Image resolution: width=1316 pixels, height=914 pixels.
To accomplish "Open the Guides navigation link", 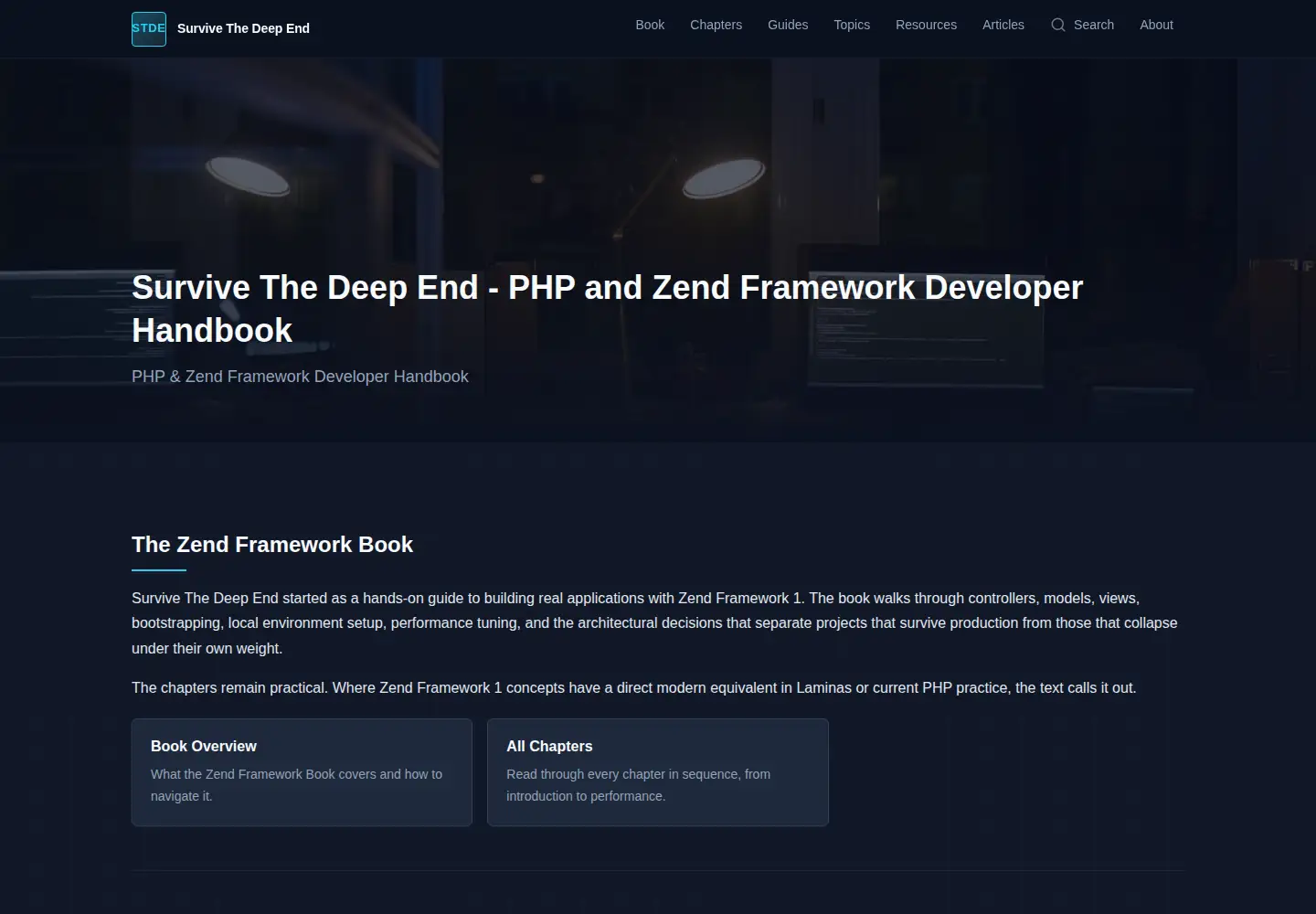I will pos(788,25).
